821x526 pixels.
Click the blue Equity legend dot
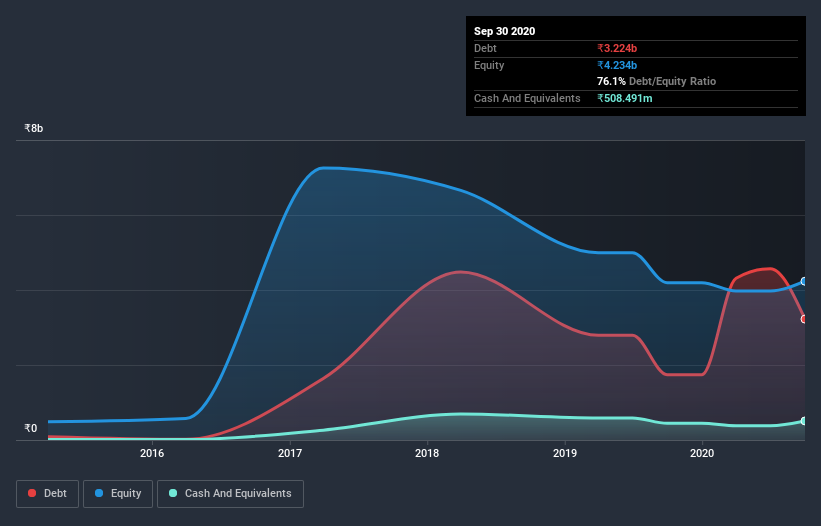tap(99, 493)
